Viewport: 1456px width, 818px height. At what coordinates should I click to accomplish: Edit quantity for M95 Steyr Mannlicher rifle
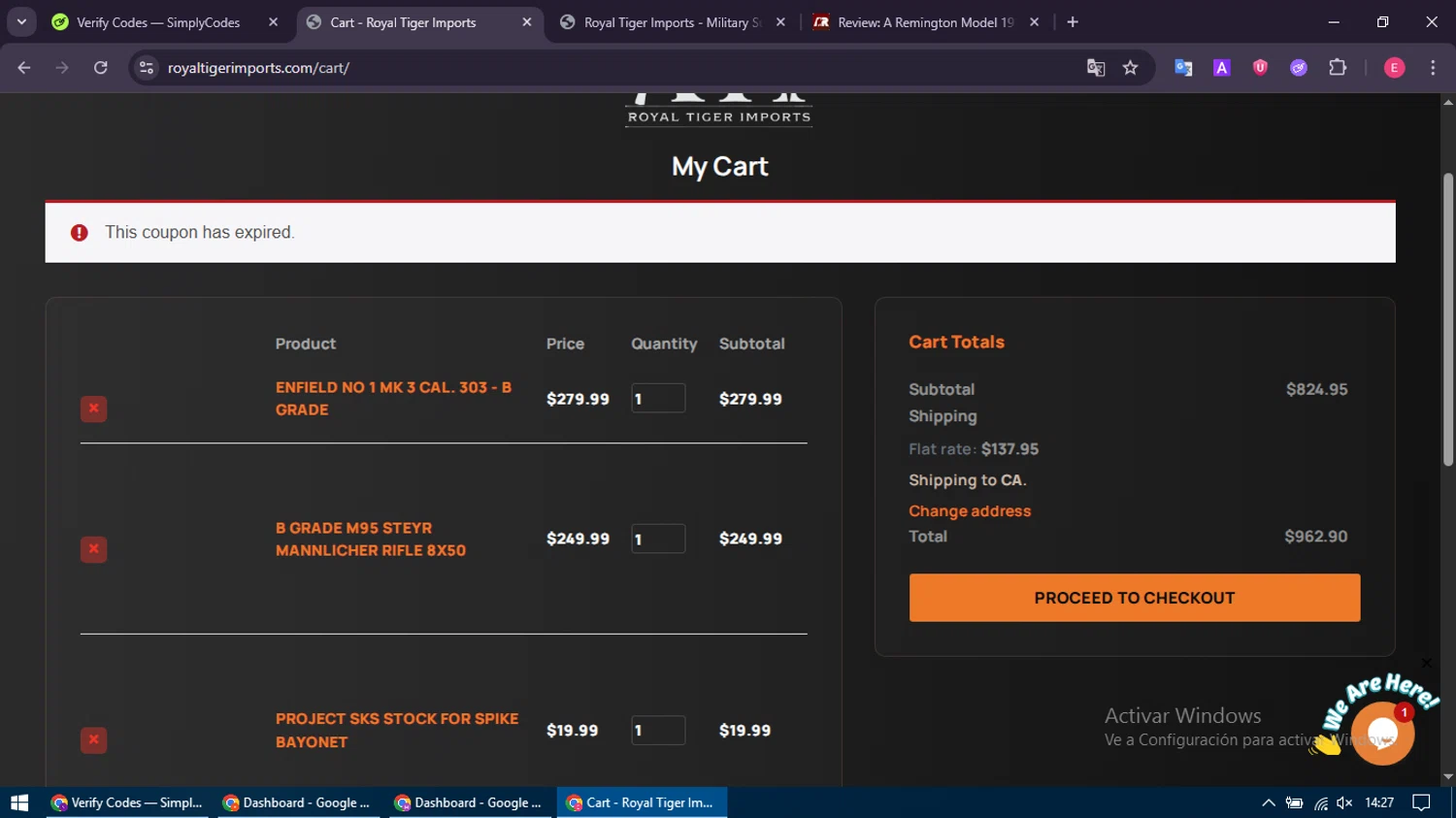pyautogui.click(x=658, y=539)
